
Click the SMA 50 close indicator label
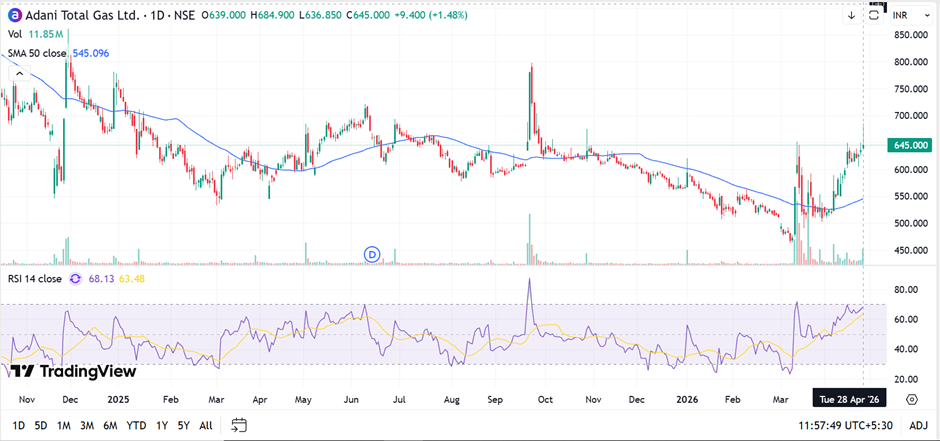(x=36, y=52)
